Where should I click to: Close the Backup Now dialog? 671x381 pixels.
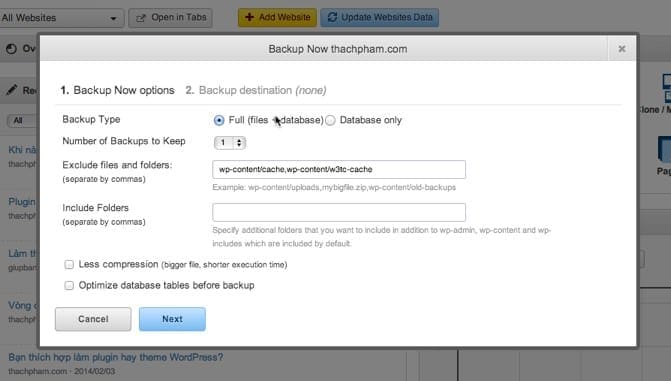coord(622,49)
